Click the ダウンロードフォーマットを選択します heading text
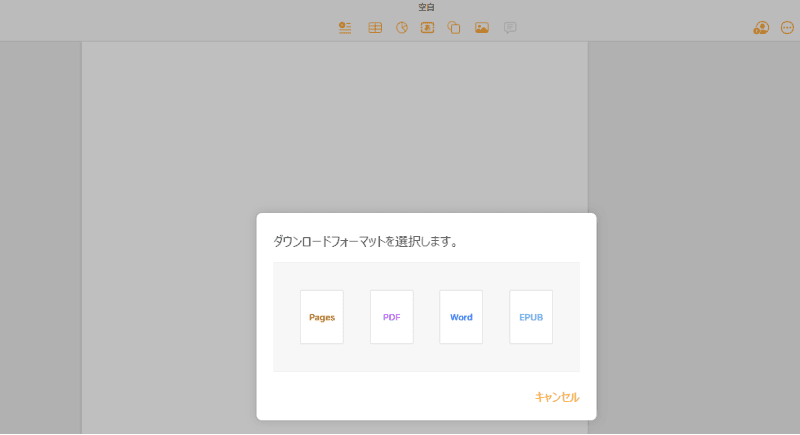The width and height of the screenshot is (800, 435). point(365,241)
